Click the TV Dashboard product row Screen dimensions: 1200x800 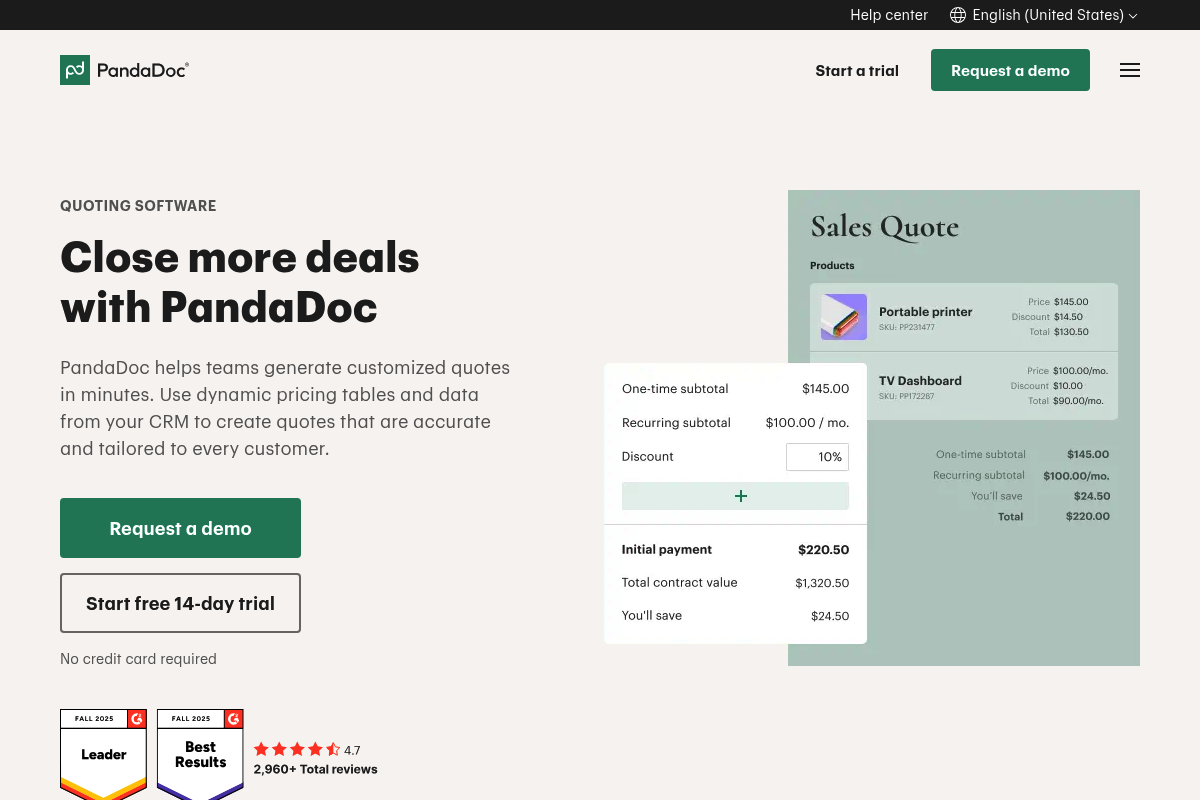963,385
